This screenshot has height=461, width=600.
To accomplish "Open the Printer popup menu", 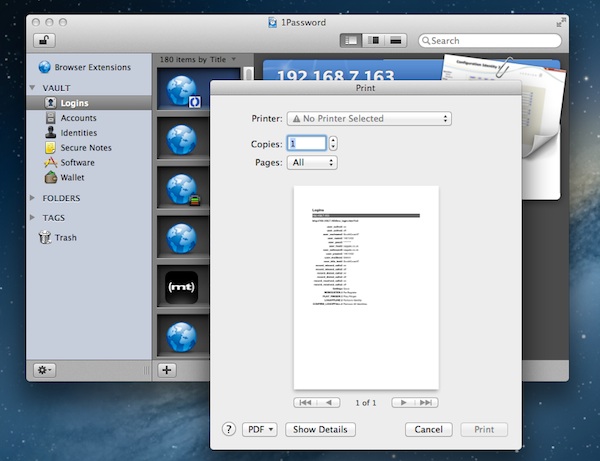I will tap(369, 119).
